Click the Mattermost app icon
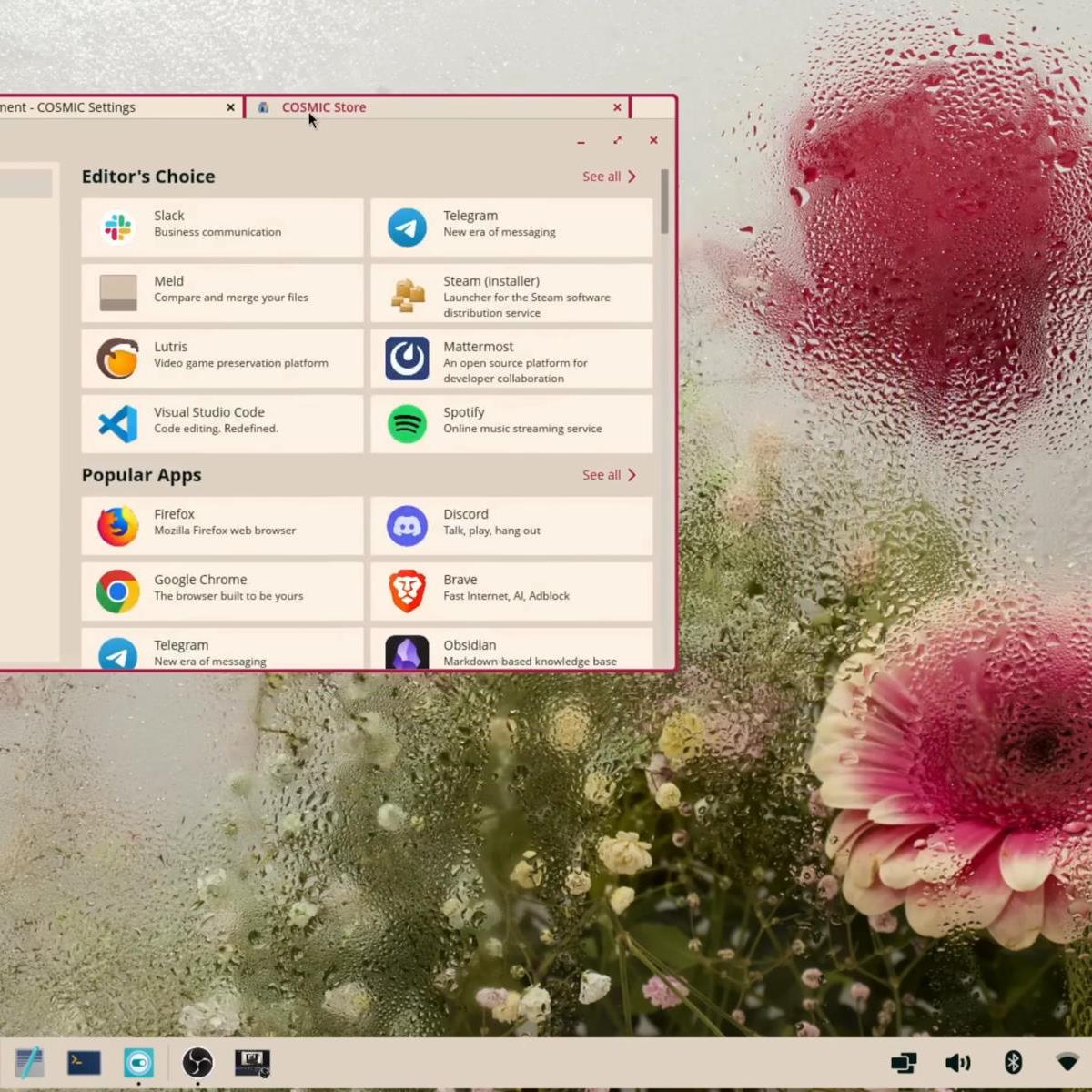This screenshot has height=1092, width=1092. coord(407,359)
